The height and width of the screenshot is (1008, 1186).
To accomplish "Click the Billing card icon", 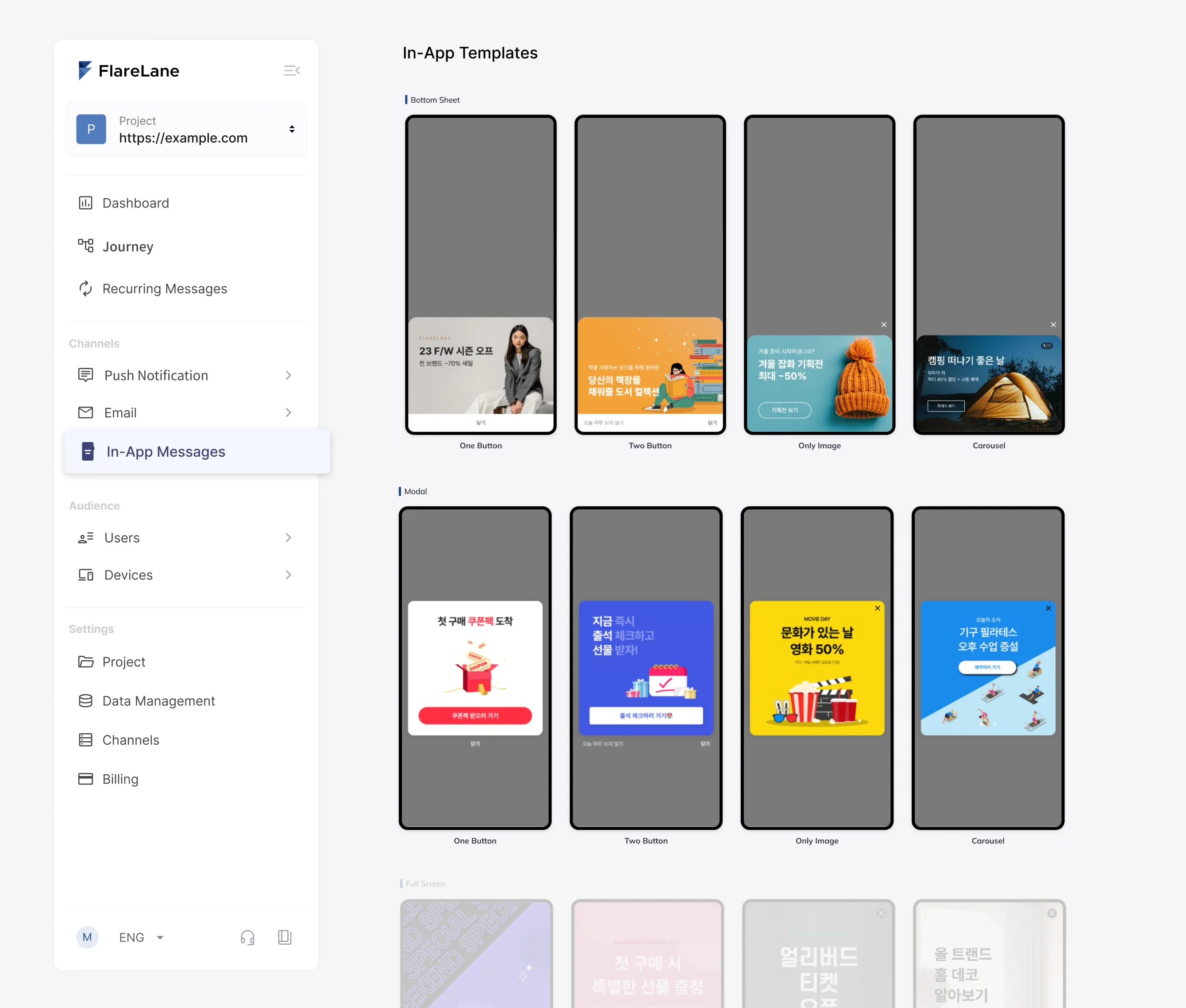I will [x=86, y=779].
